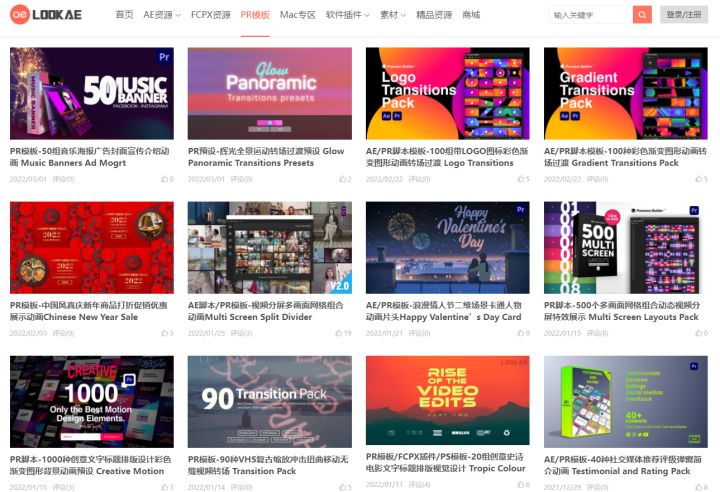This screenshot has height=492, width=720.
Task: Open the red Chinese New Year thumbnail
Action: pos(92,248)
